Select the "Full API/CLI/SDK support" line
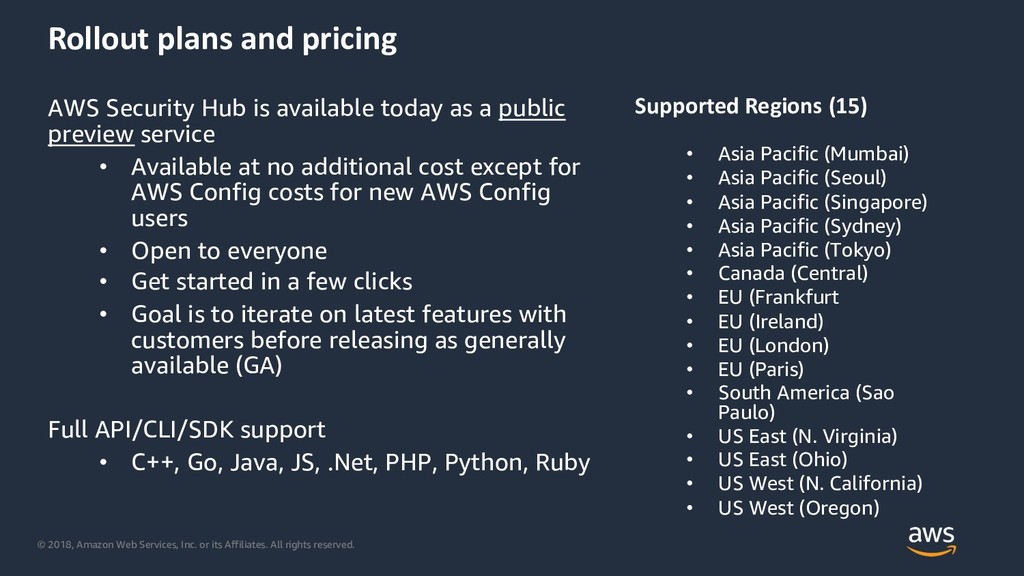1024x576 pixels. (x=186, y=430)
